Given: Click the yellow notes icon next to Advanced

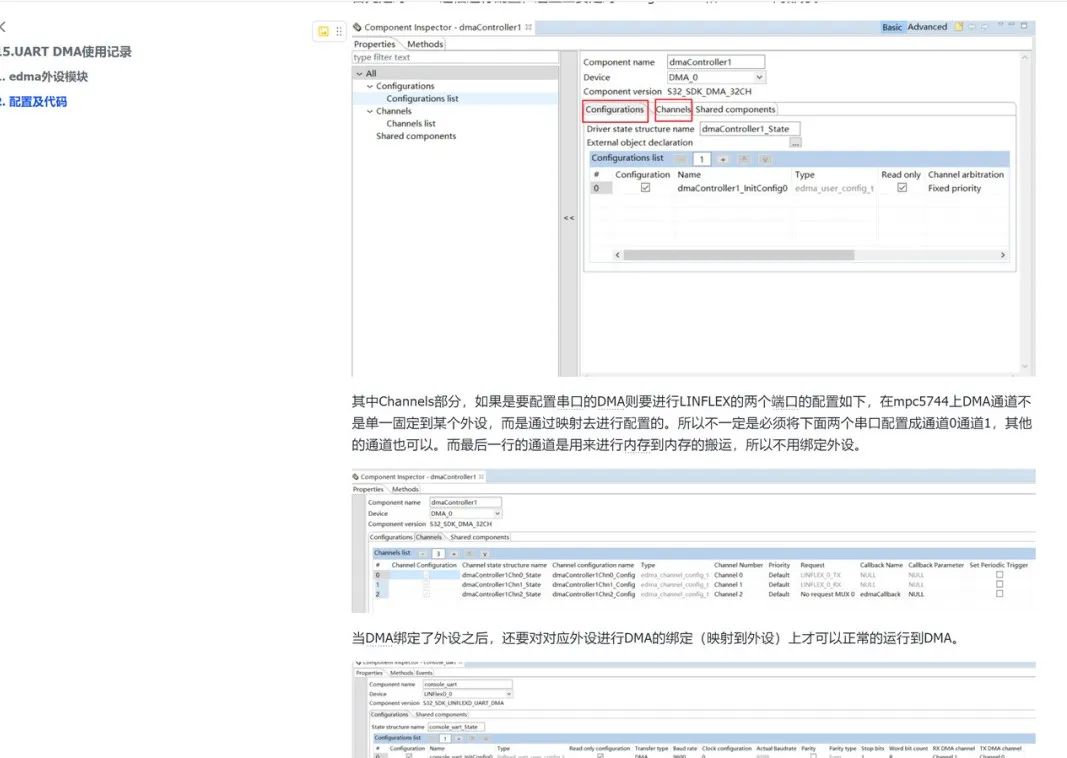Looking at the screenshot, I should pos(959,27).
